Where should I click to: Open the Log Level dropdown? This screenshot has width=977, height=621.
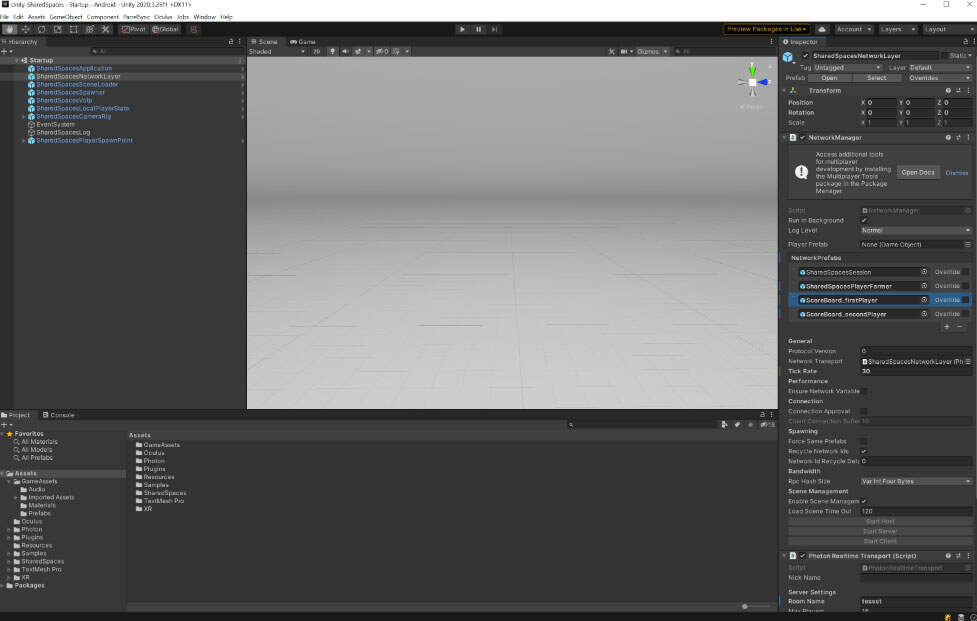point(915,230)
